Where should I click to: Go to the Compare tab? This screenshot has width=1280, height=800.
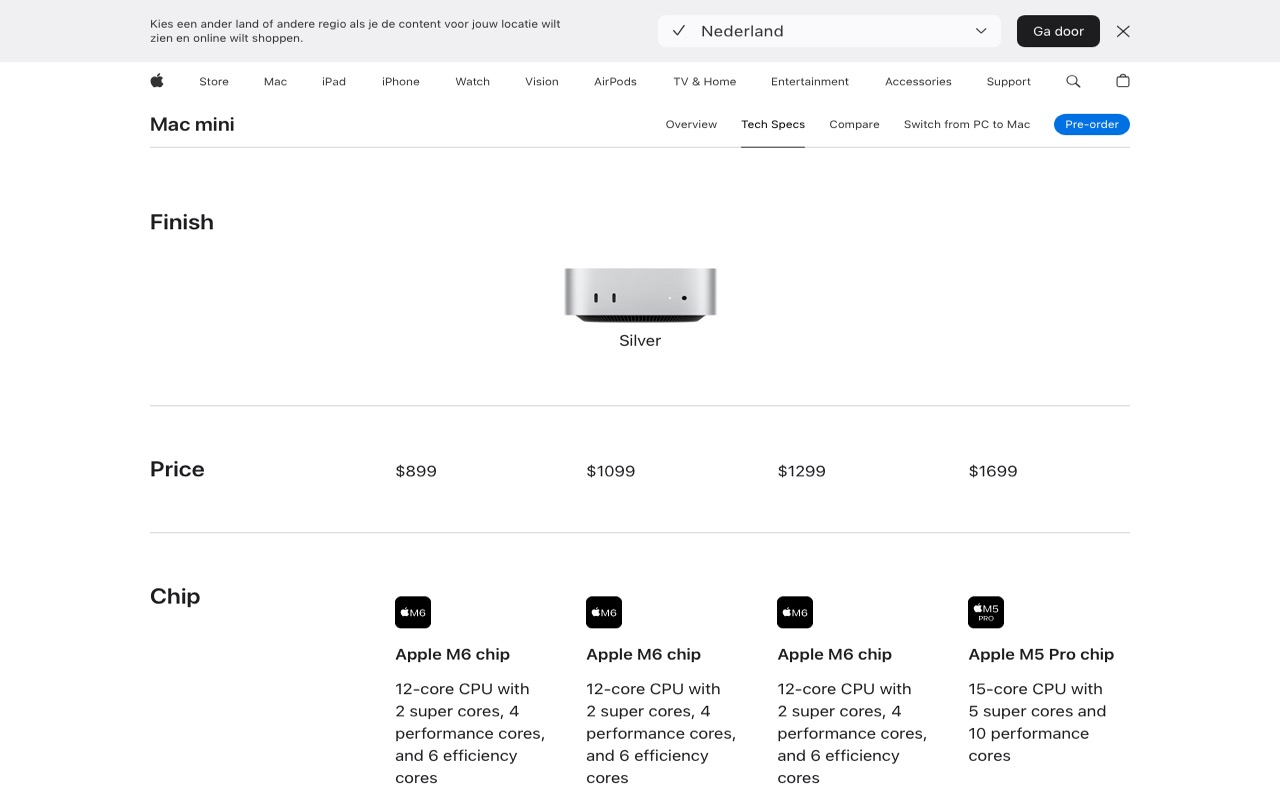coord(854,124)
